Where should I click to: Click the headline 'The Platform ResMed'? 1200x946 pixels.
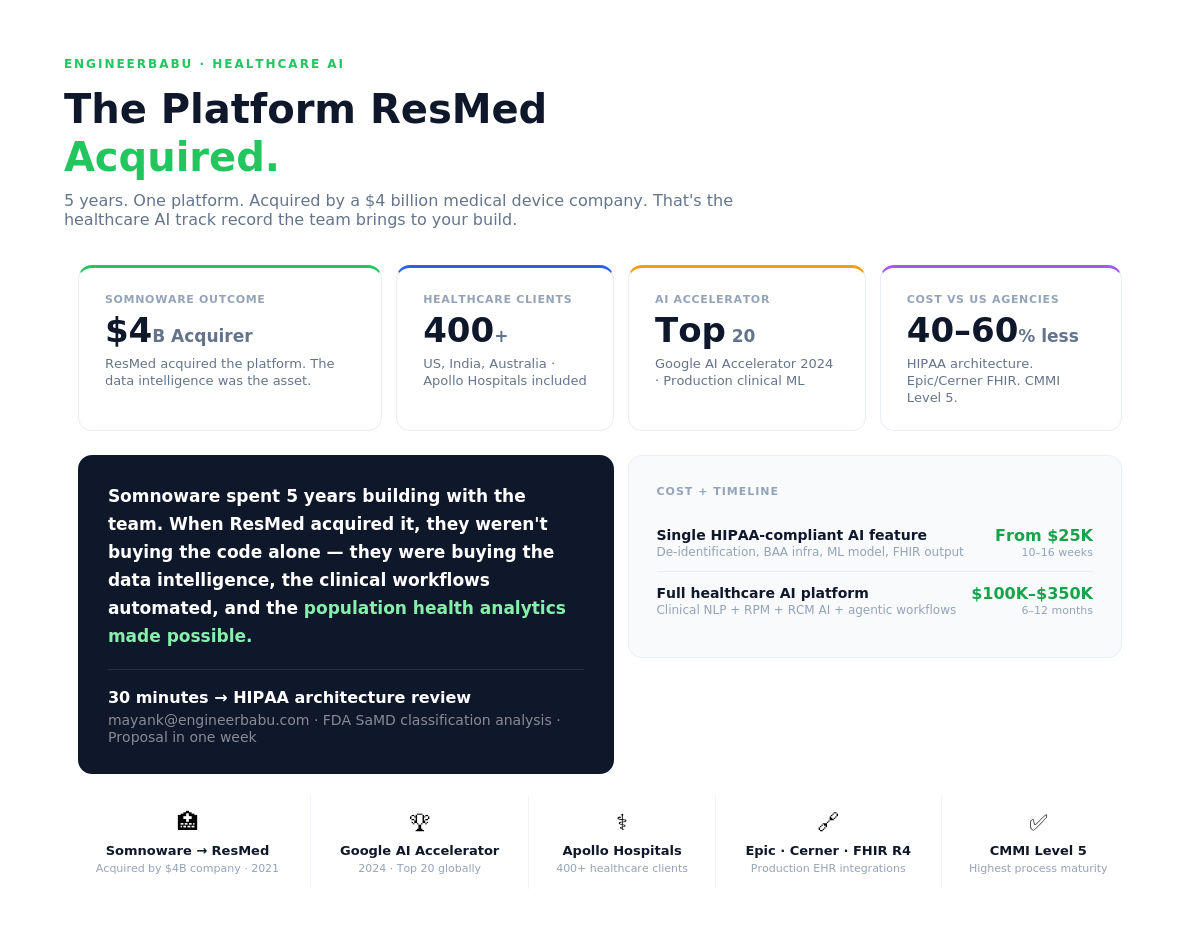point(305,109)
